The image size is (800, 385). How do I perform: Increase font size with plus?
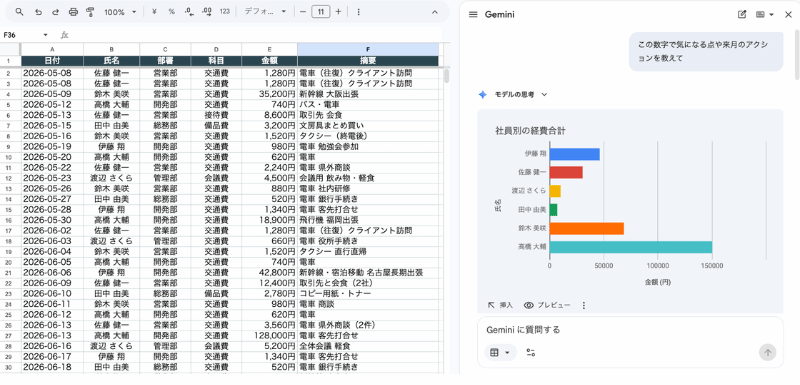[x=338, y=12]
